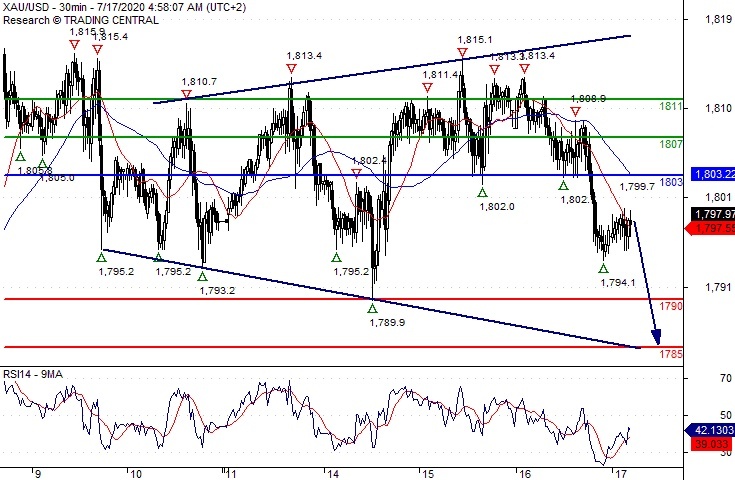The height and width of the screenshot is (480, 735).
Task: Click the 1,811.4 price label
Action: point(440,75)
